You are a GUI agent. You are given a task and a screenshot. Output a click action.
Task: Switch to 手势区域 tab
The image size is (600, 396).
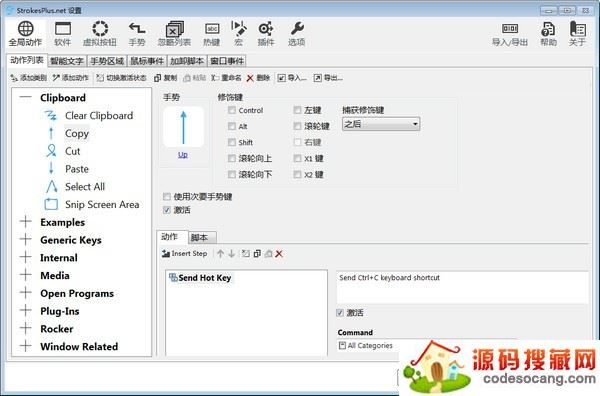(x=107, y=61)
